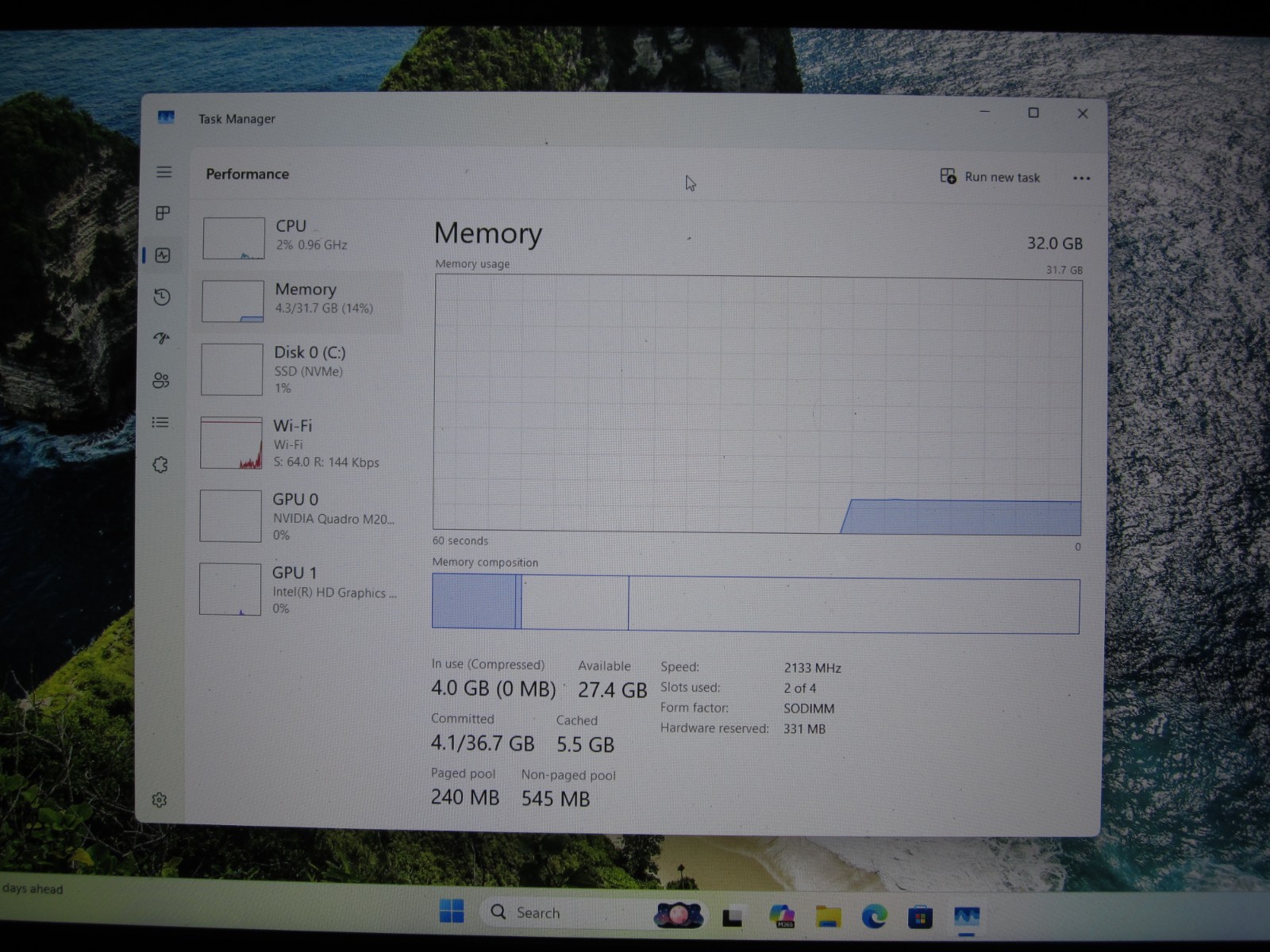
Task: Click the in-use segment of memory composition bar
Action: pyautogui.click(x=475, y=602)
